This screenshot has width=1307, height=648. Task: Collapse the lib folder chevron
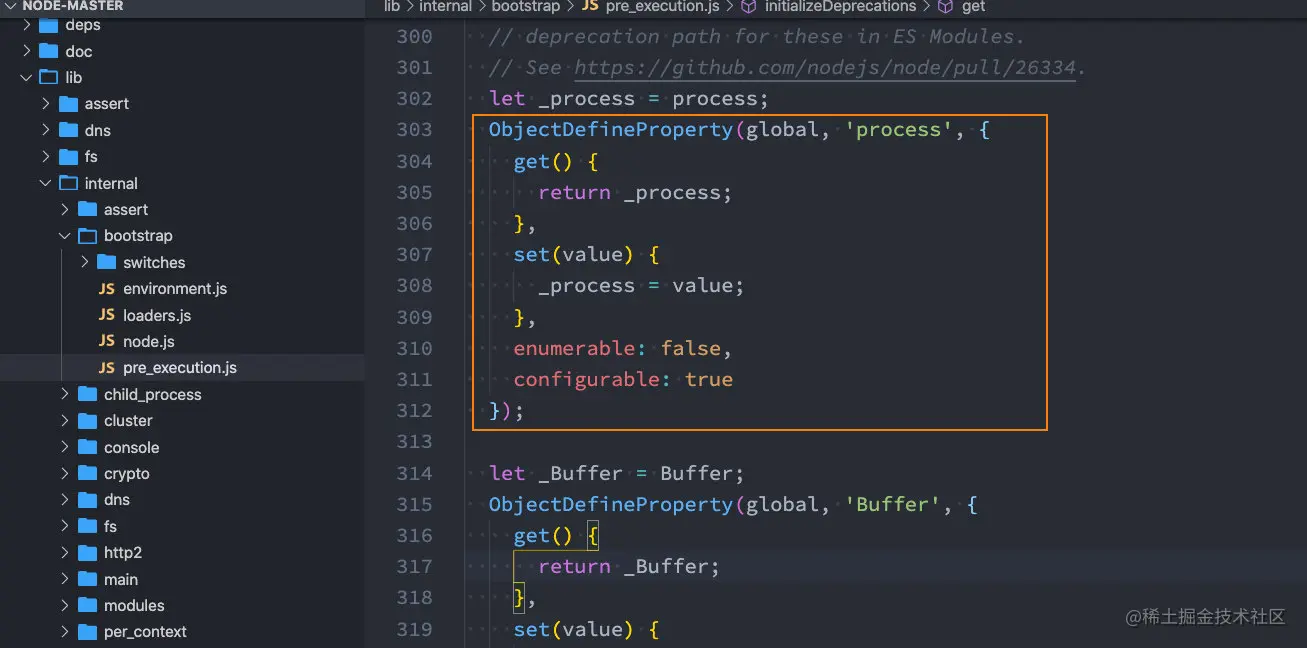pyautogui.click(x=26, y=77)
